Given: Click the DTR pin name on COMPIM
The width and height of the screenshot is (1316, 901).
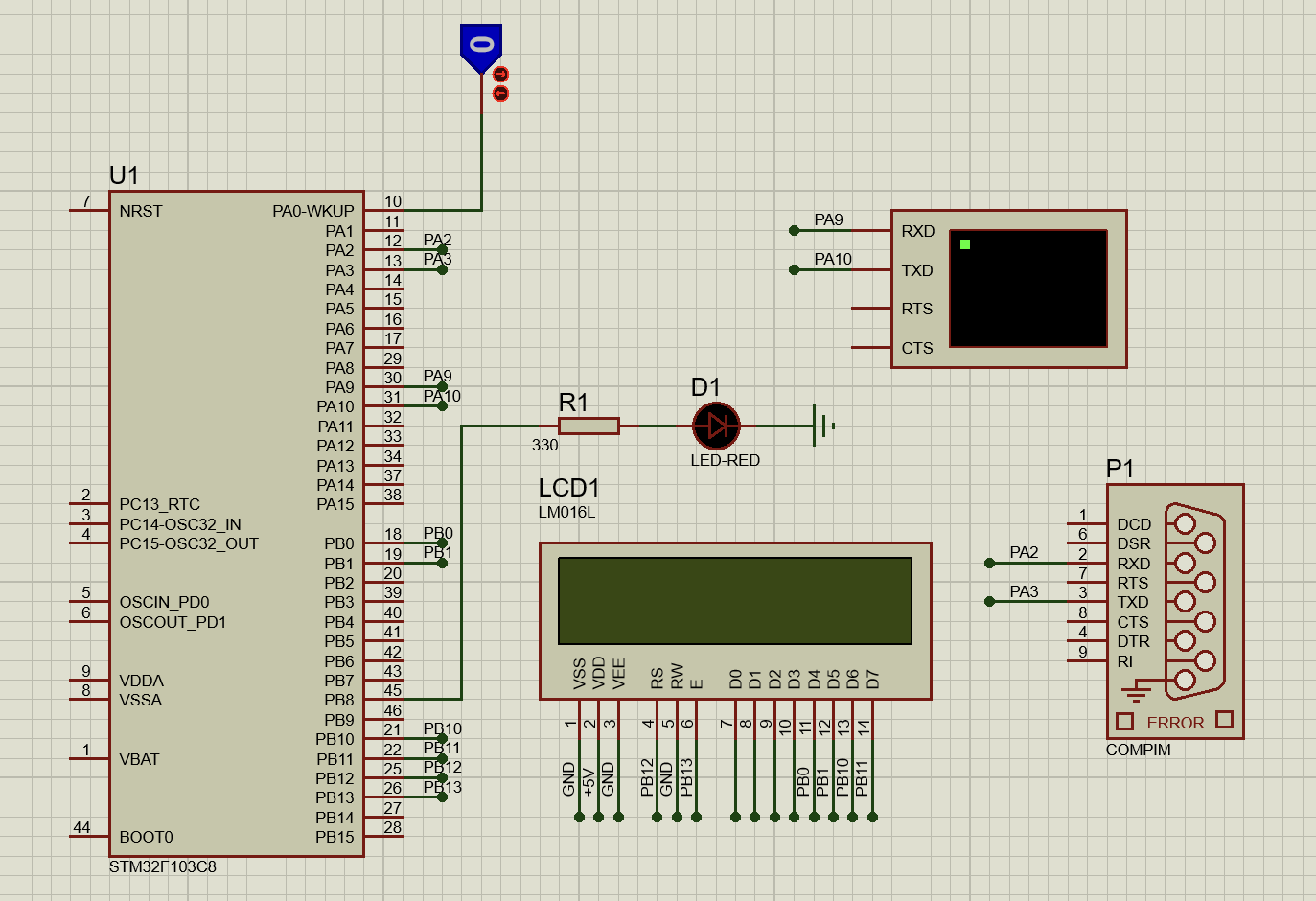Looking at the screenshot, I should (1133, 641).
